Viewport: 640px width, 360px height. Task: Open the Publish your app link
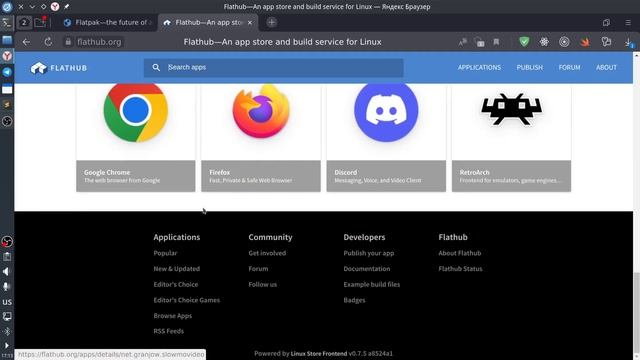click(369, 253)
